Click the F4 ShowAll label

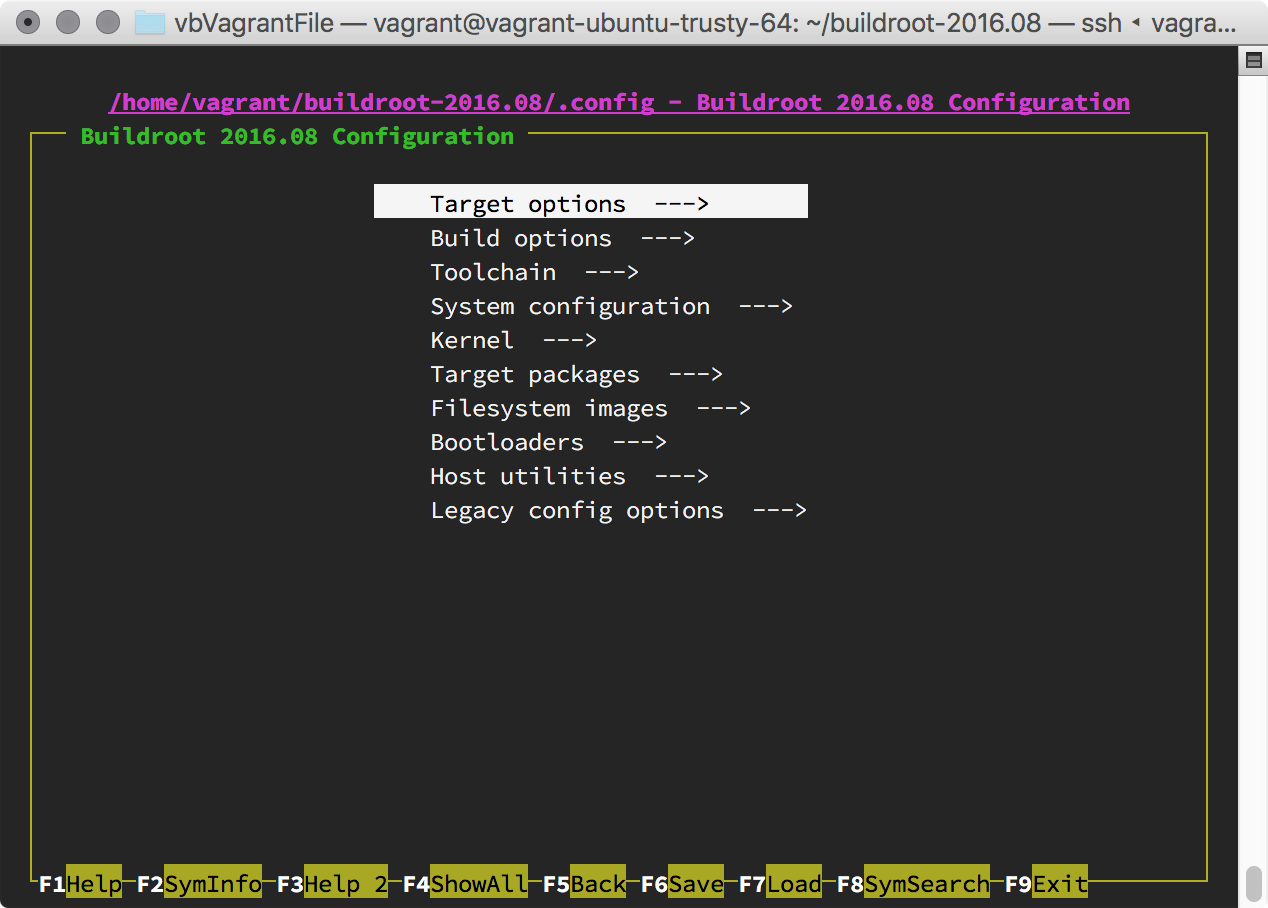pyautogui.click(x=465, y=883)
